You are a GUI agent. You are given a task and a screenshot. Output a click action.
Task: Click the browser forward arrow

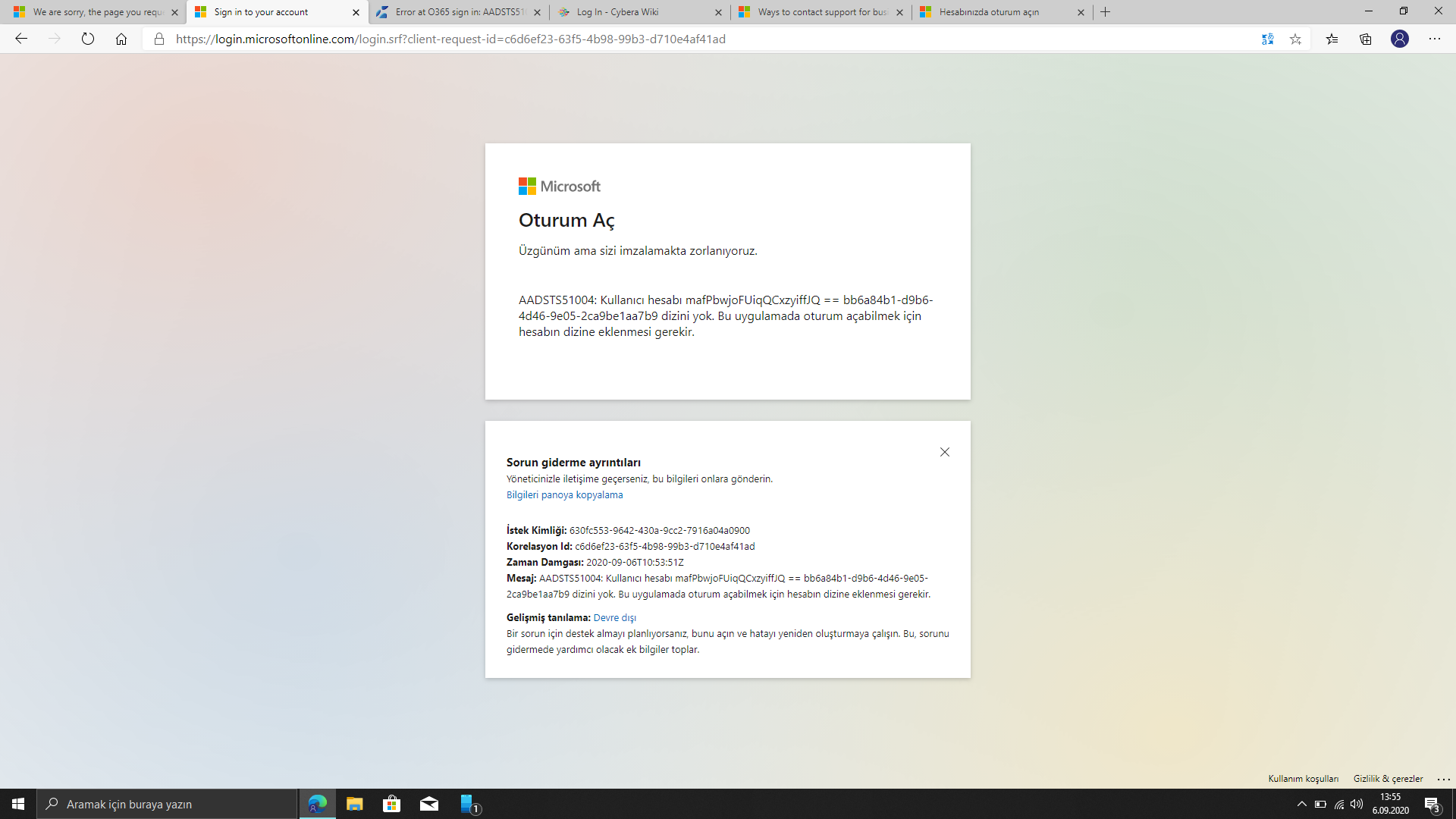pos(55,39)
